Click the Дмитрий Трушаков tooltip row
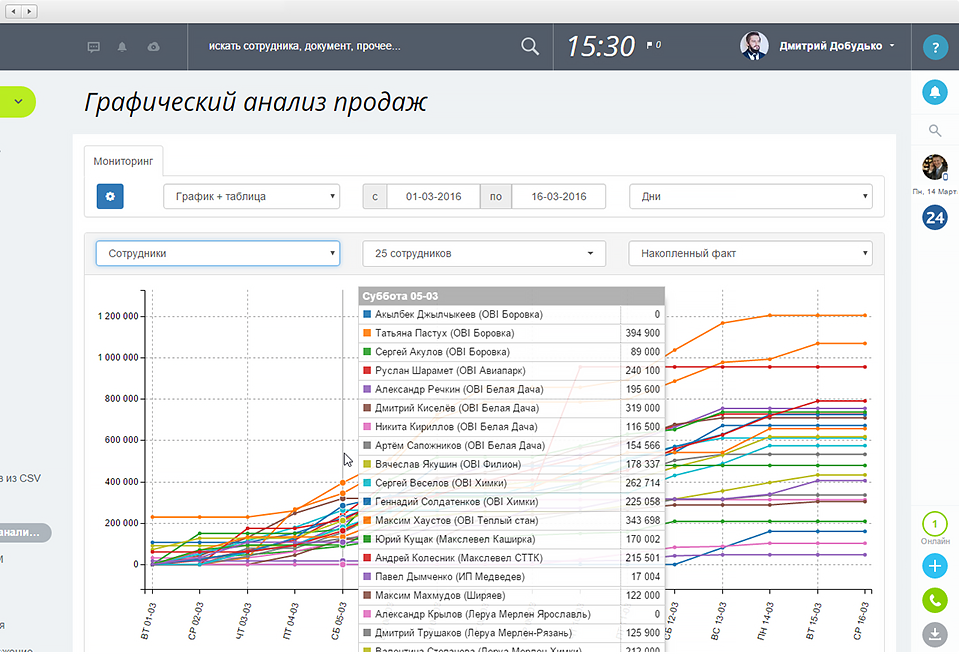 [x=511, y=633]
